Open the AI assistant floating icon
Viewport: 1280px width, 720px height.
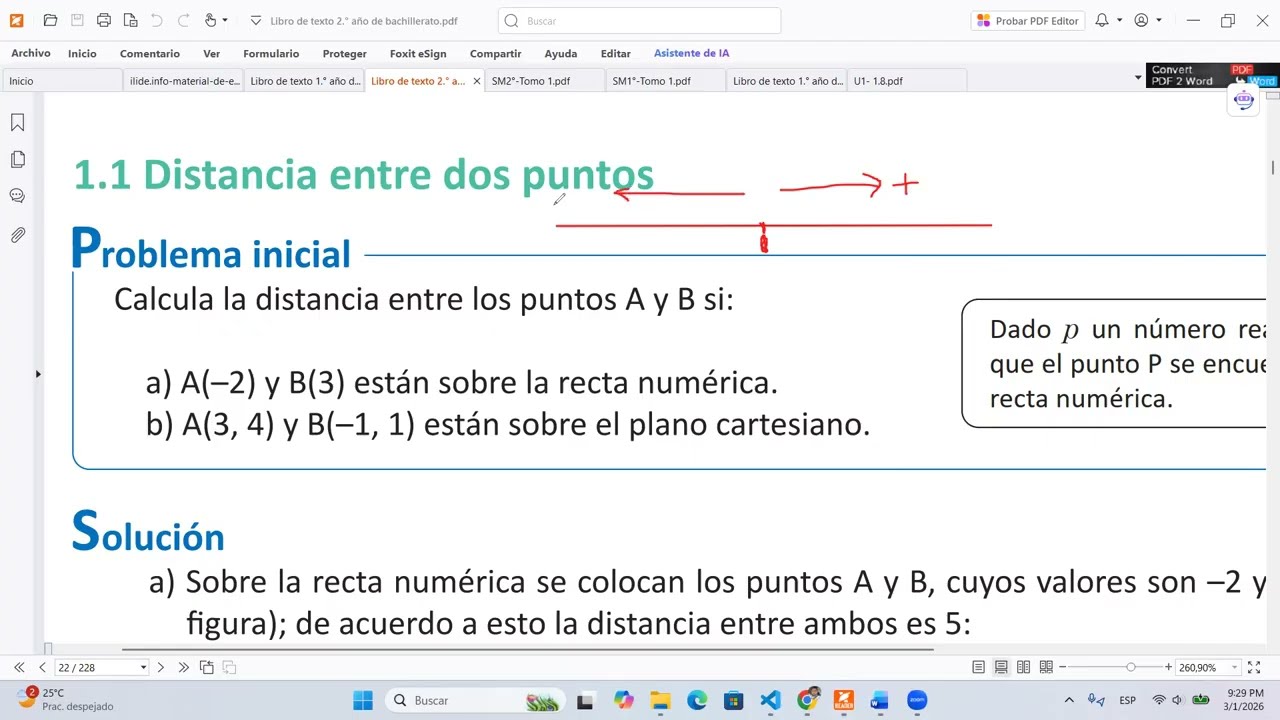pos(1244,100)
